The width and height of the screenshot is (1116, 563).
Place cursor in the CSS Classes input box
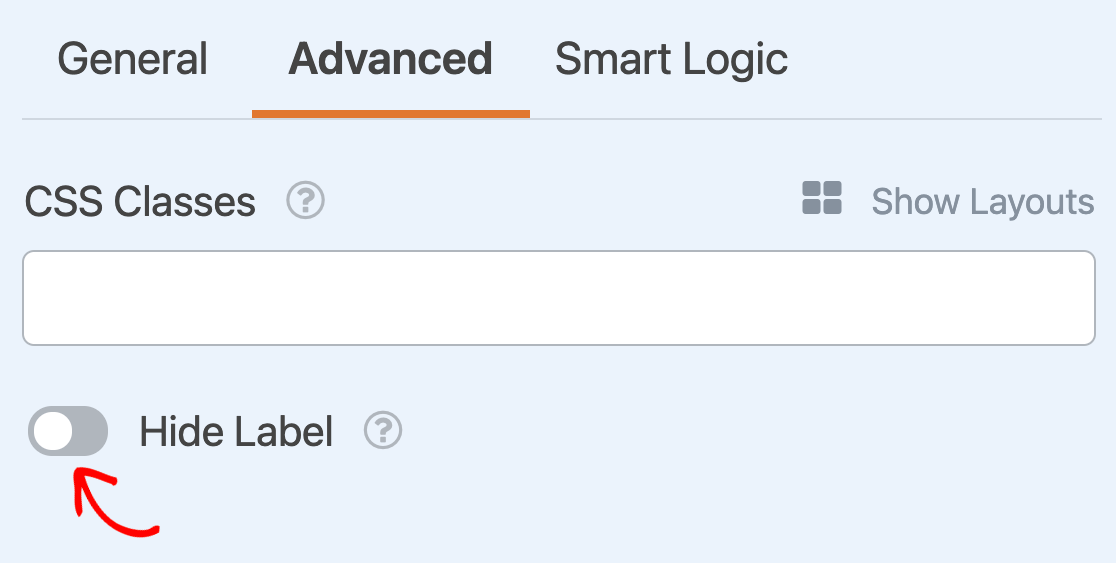click(558, 298)
